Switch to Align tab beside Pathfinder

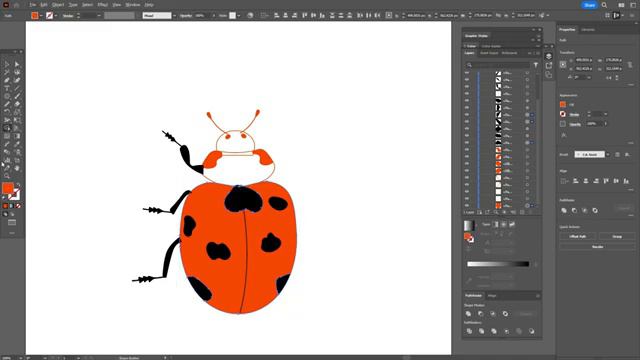point(492,296)
